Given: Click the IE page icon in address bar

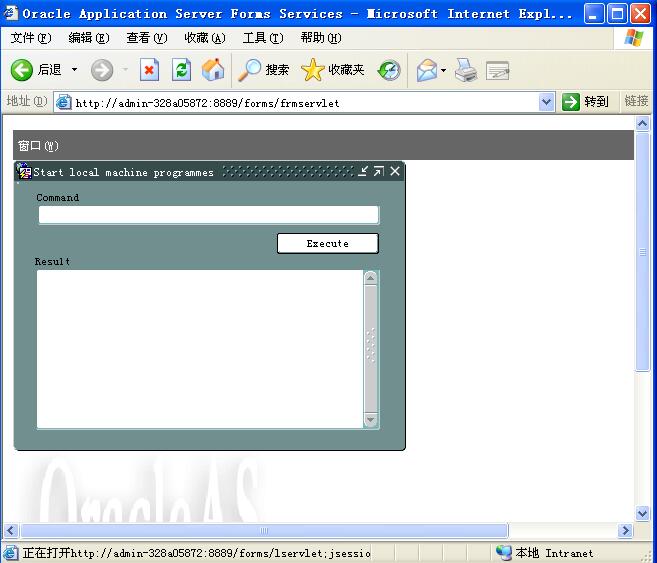Looking at the screenshot, I should click(x=64, y=102).
